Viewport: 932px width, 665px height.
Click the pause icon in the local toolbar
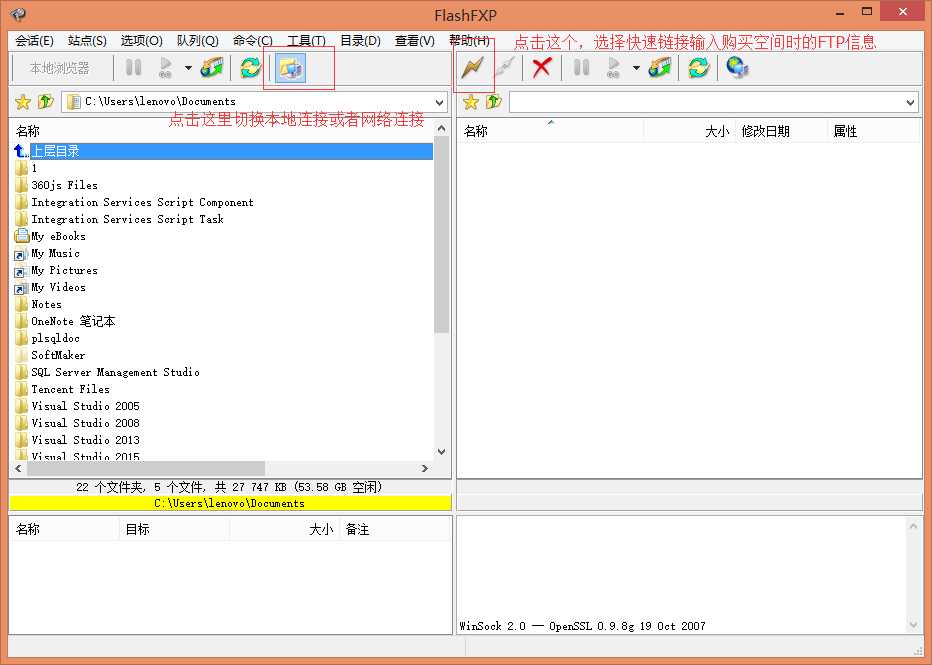click(x=134, y=67)
